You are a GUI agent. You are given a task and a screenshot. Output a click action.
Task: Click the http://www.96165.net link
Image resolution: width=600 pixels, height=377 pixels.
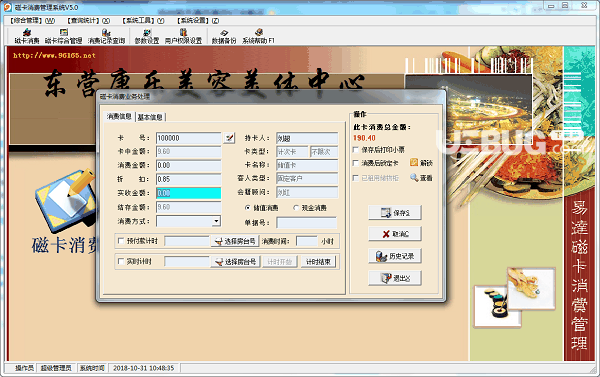coord(54,55)
